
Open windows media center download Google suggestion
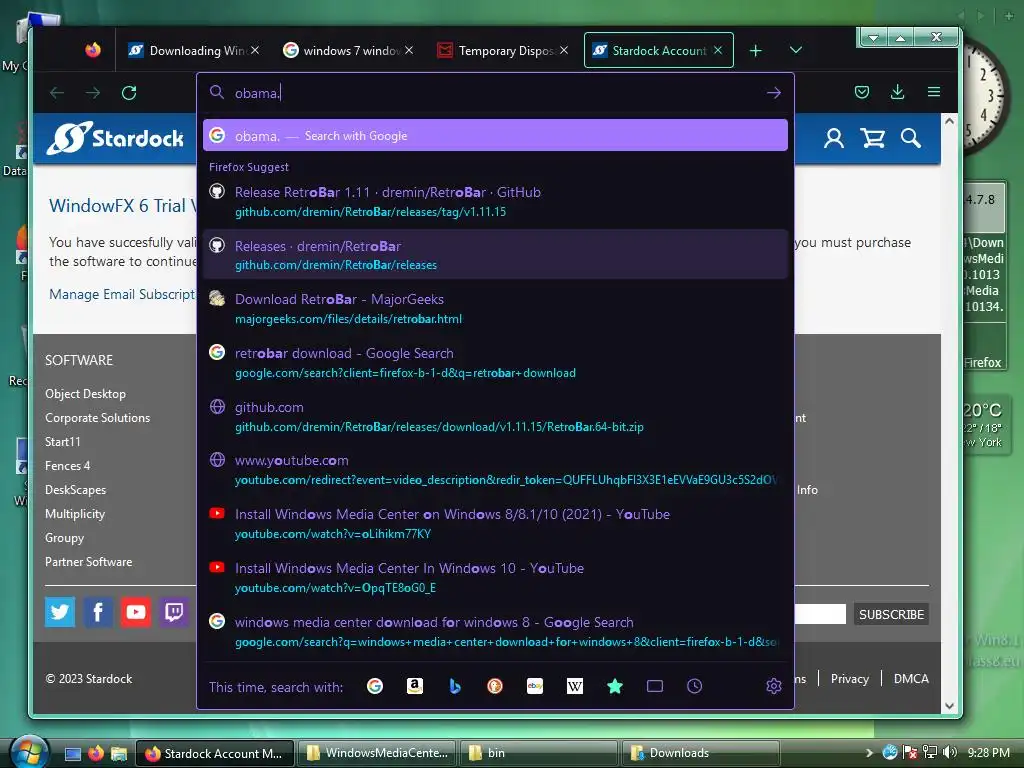point(495,632)
